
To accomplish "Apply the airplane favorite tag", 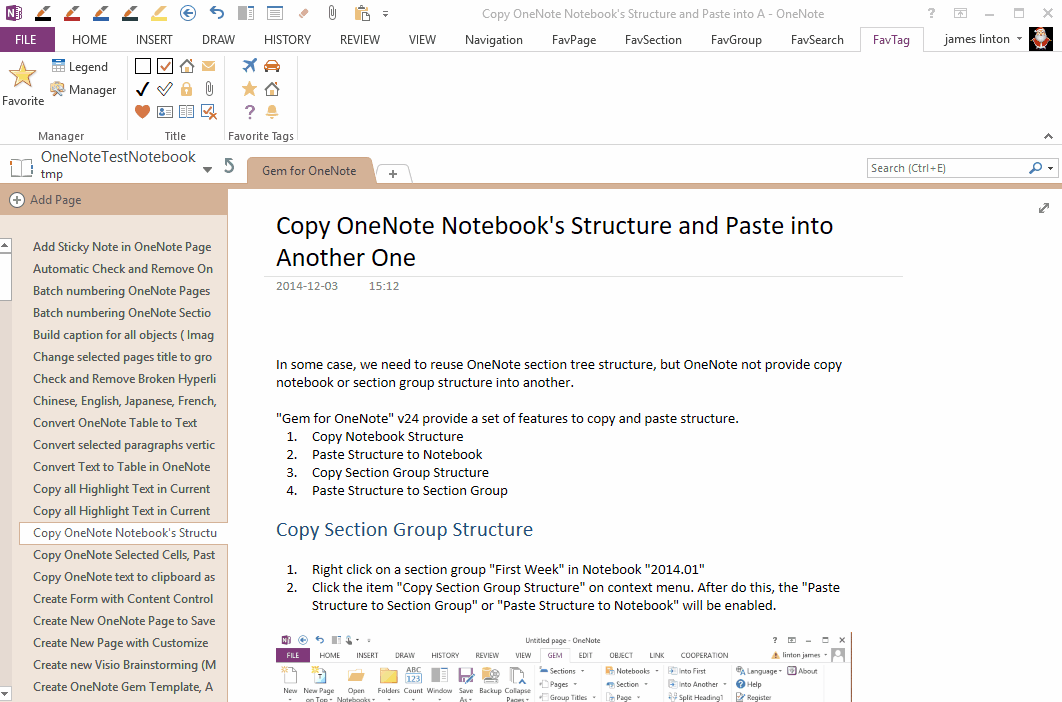I will (250, 66).
